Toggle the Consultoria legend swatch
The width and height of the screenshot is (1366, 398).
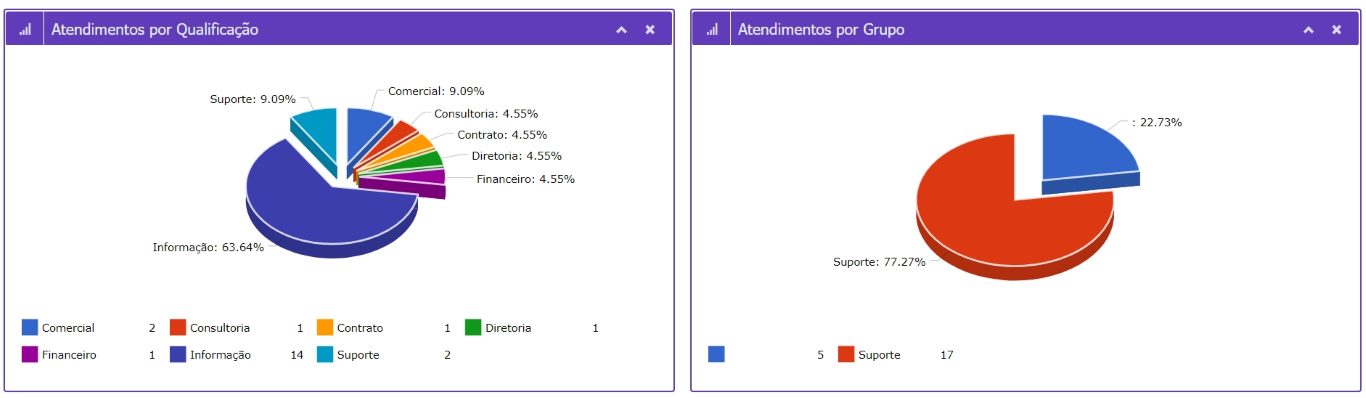(178, 327)
